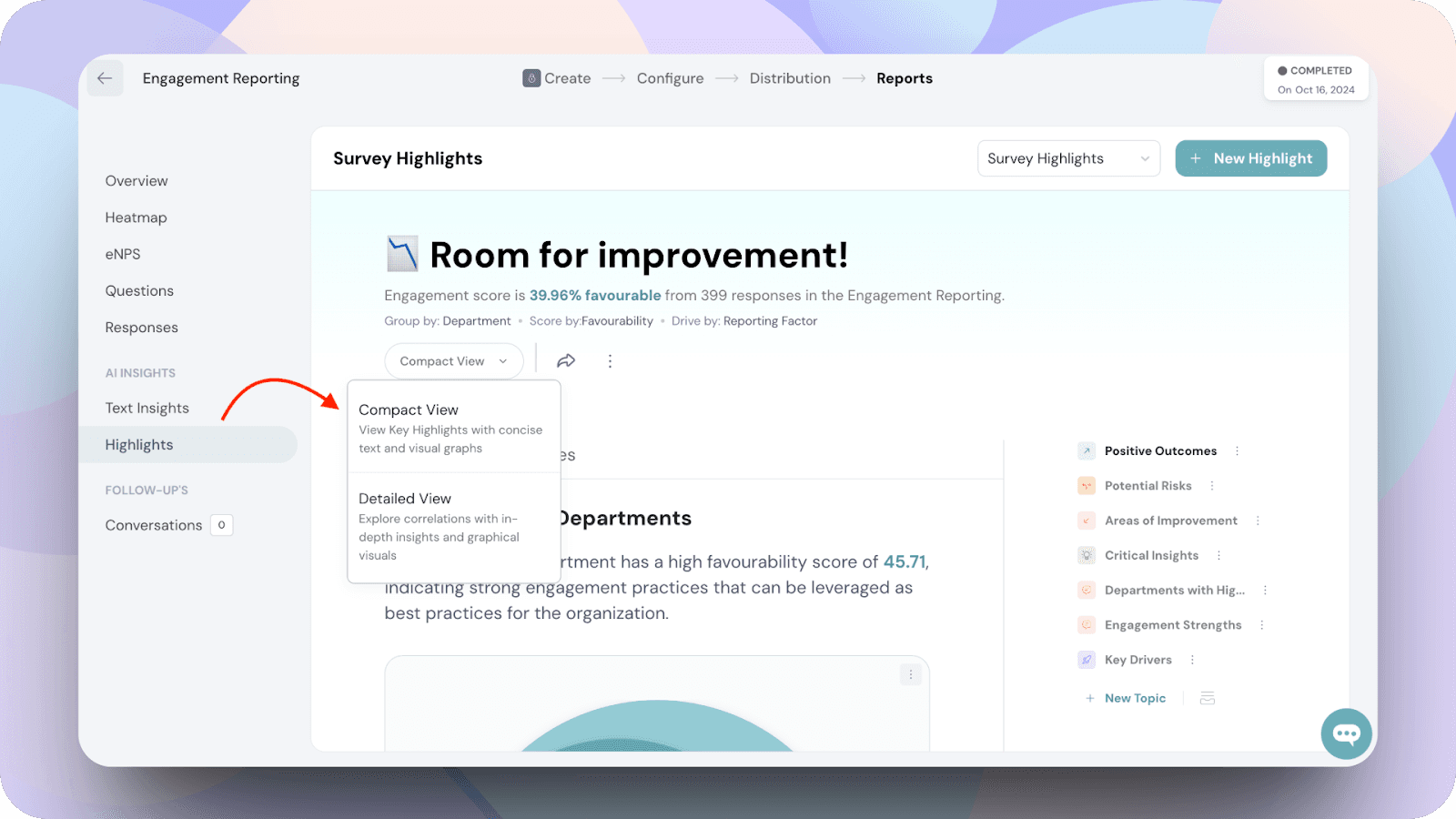Open the highlight's three-dot options menu
This screenshot has width=1456, height=819.
[610, 361]
